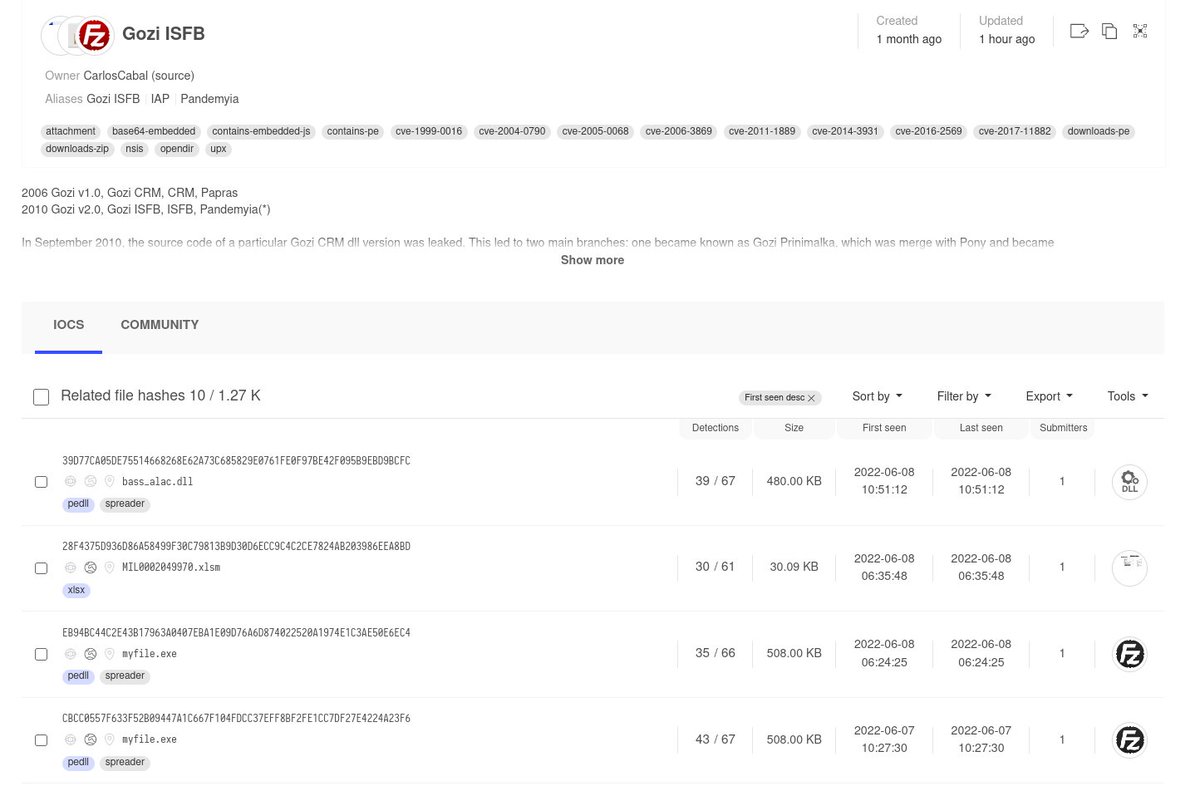Click the 'contains-pe' tag
1200x786 pixels.
(353, 131)
